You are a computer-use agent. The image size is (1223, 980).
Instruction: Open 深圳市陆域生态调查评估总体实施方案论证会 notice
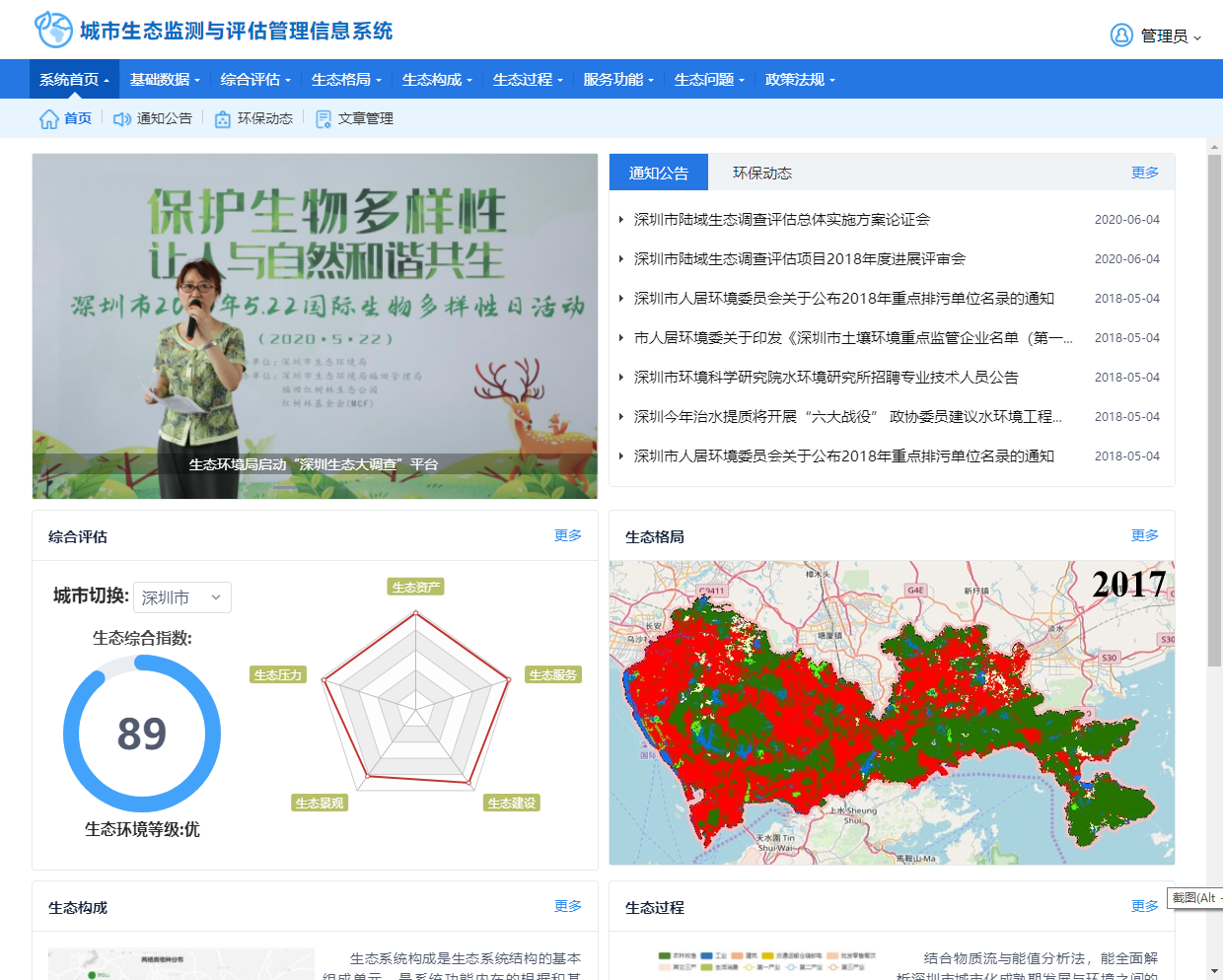(x=781, y=220)
